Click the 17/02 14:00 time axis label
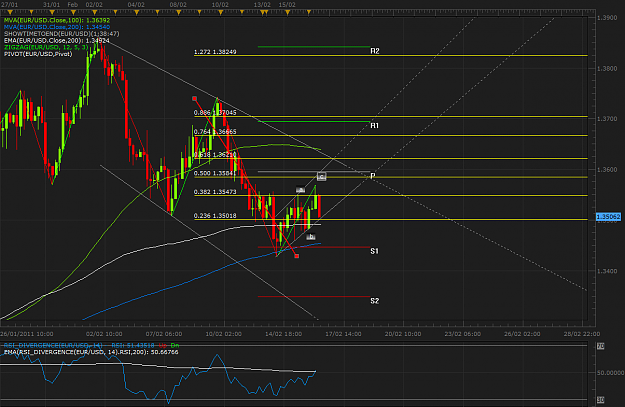625x407 pixels. [x=343, y=334]
